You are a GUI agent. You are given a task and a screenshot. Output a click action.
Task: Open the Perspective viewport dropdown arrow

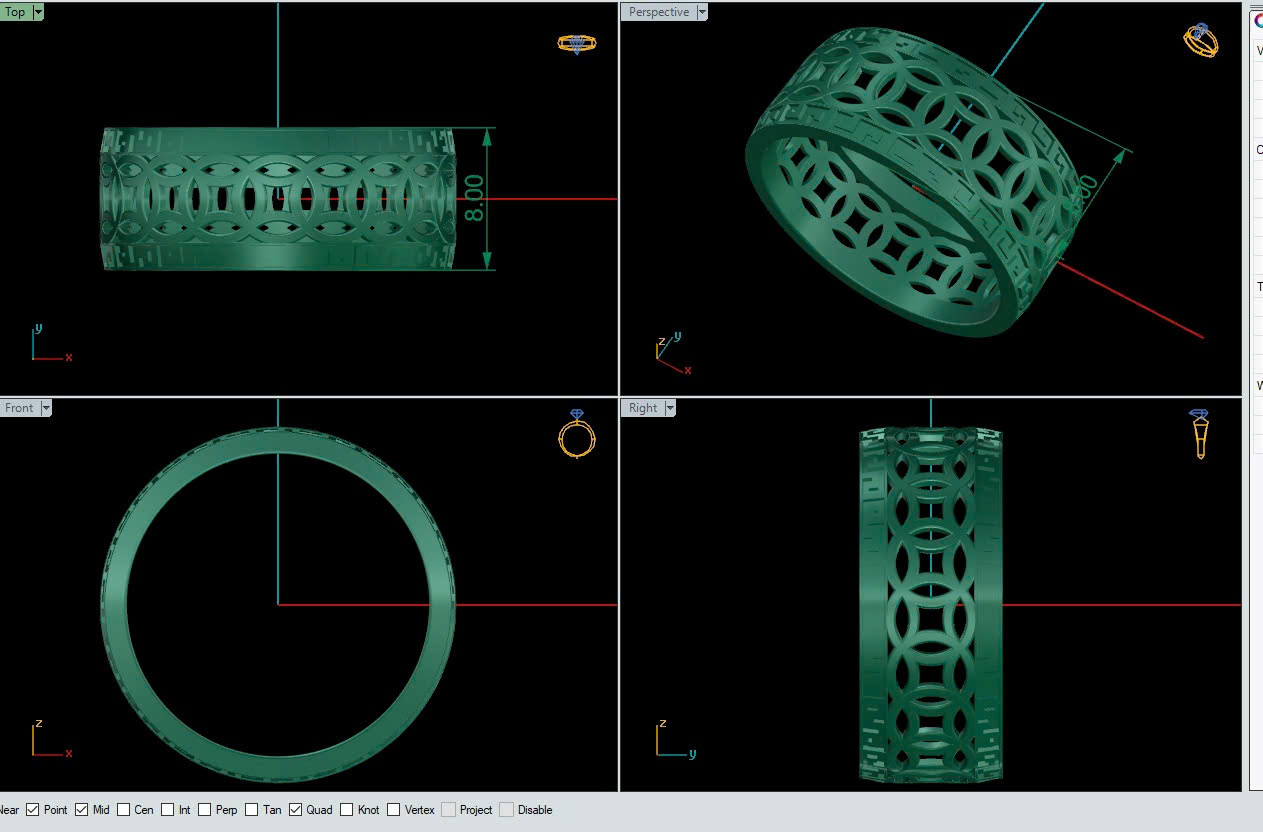click(x=702, y=12)
